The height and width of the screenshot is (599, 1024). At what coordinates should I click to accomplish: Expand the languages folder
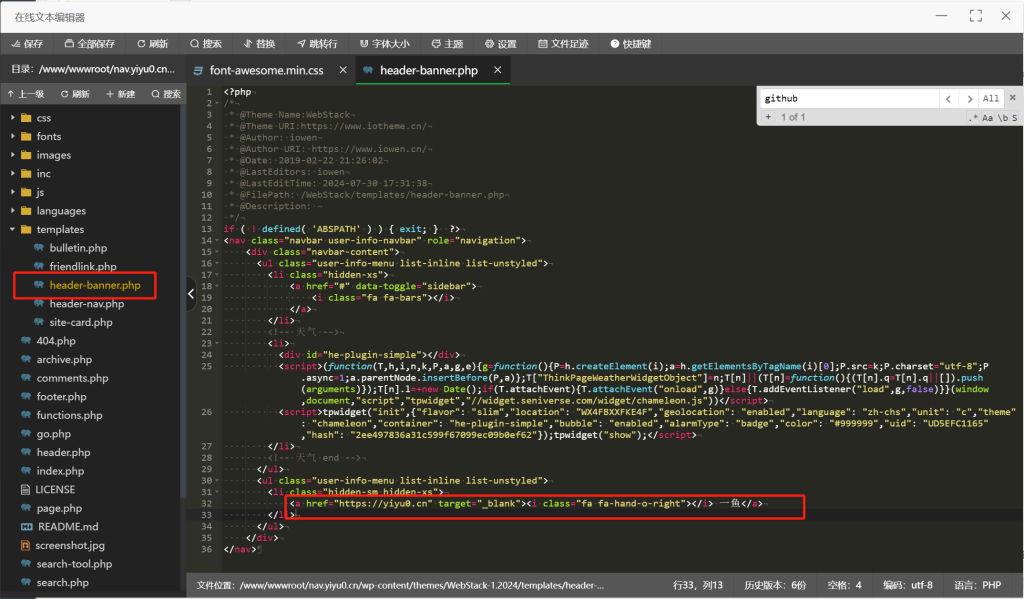point(12,210)
